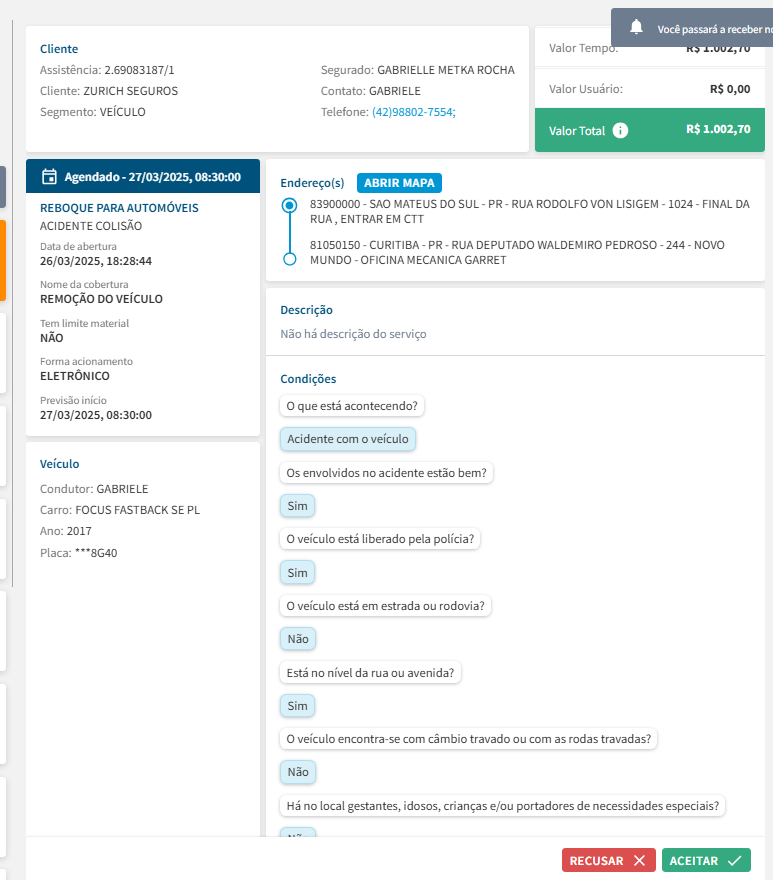The height and width of the screenshot is (880, 773).
Task: Click the checkmark icon on Aceitar
Action: coord(735,860)
